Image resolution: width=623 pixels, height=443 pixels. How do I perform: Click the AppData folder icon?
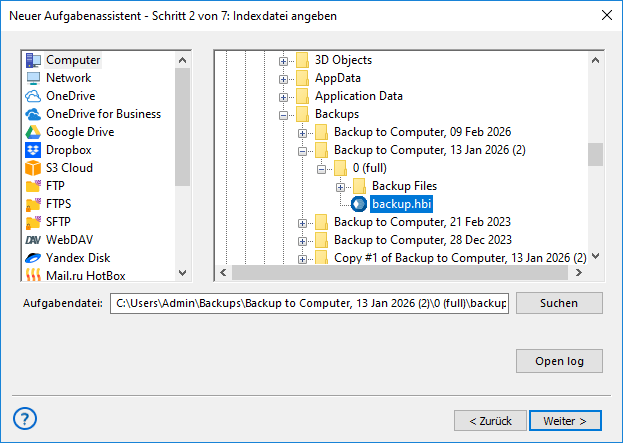303,78
